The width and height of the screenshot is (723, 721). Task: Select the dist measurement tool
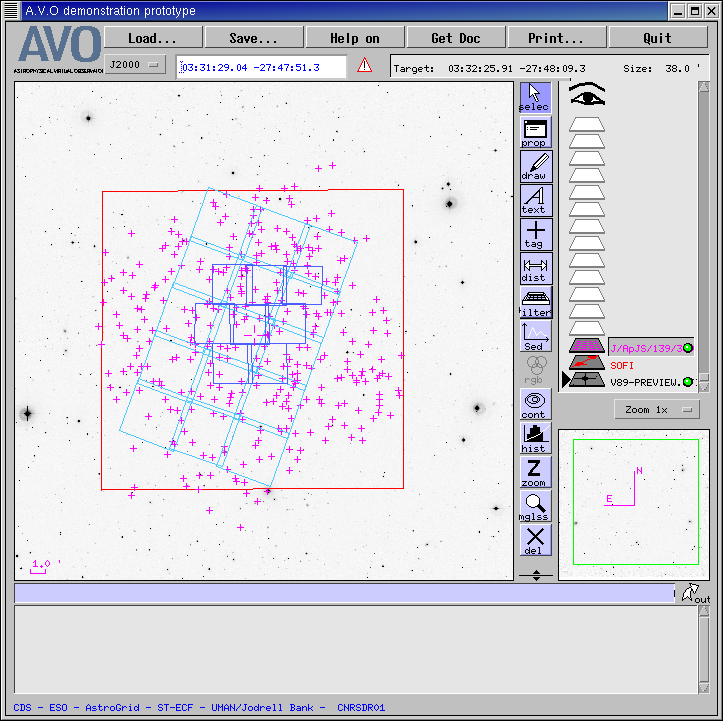(535, 268)
